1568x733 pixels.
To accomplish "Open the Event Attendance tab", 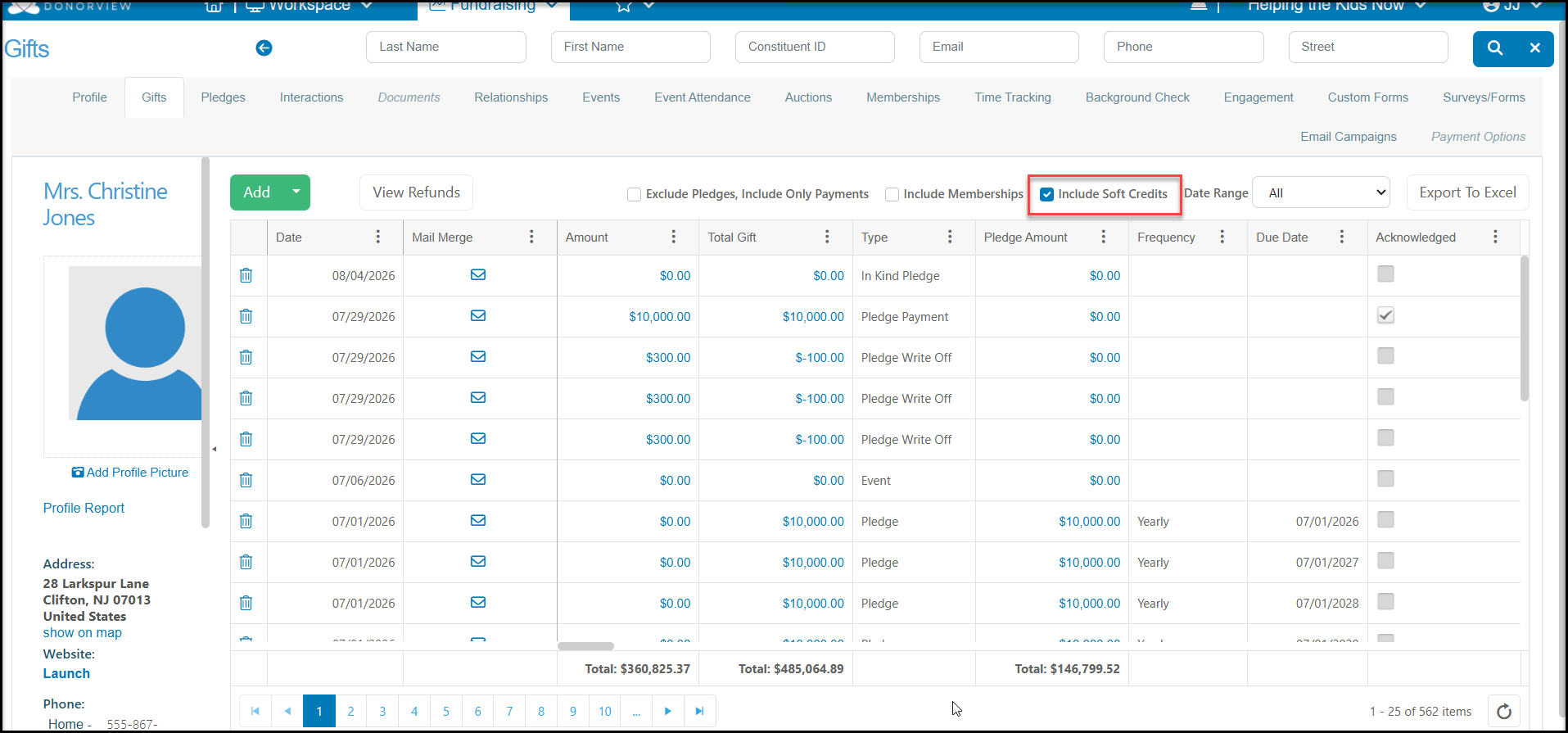I will [703, 97].
